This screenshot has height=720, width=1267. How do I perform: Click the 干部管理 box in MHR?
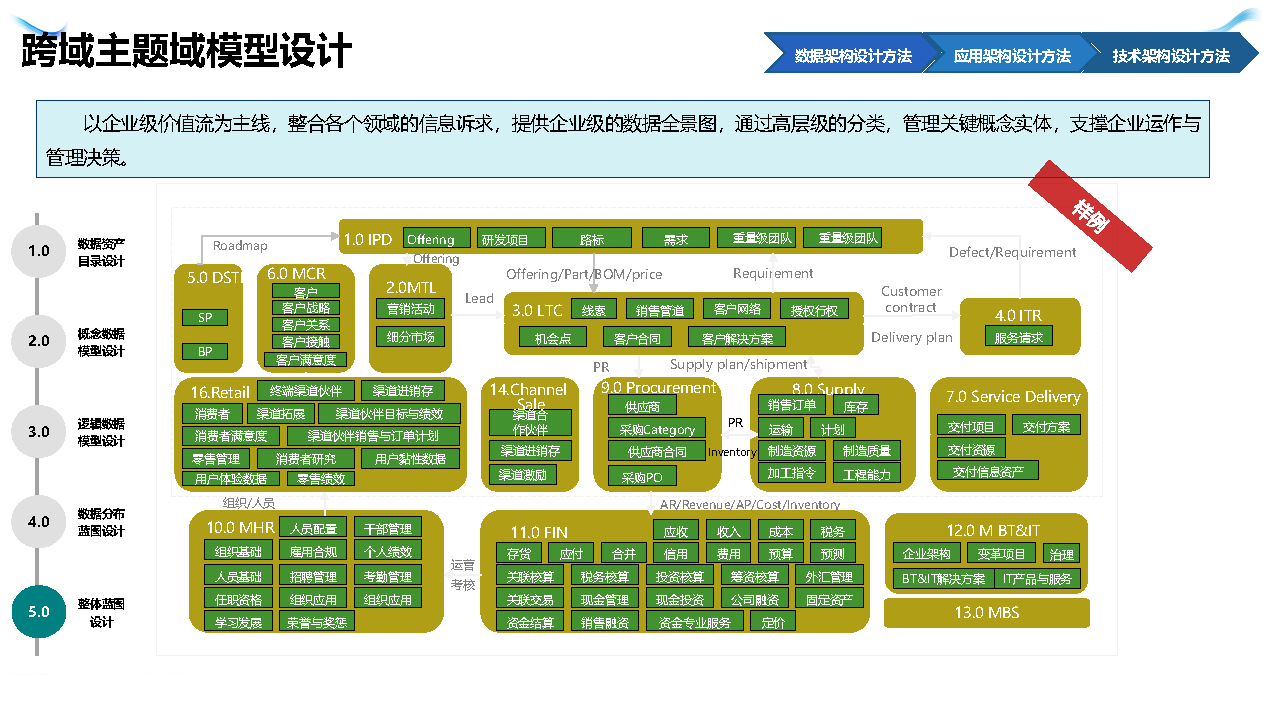point(387,528)
